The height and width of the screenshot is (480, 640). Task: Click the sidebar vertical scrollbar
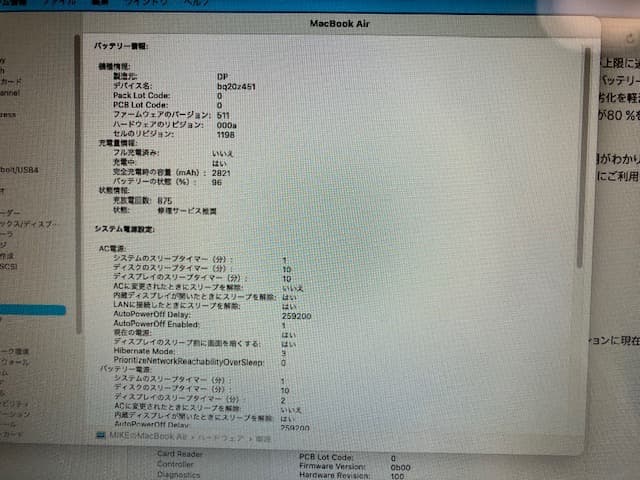pos(78,184)
